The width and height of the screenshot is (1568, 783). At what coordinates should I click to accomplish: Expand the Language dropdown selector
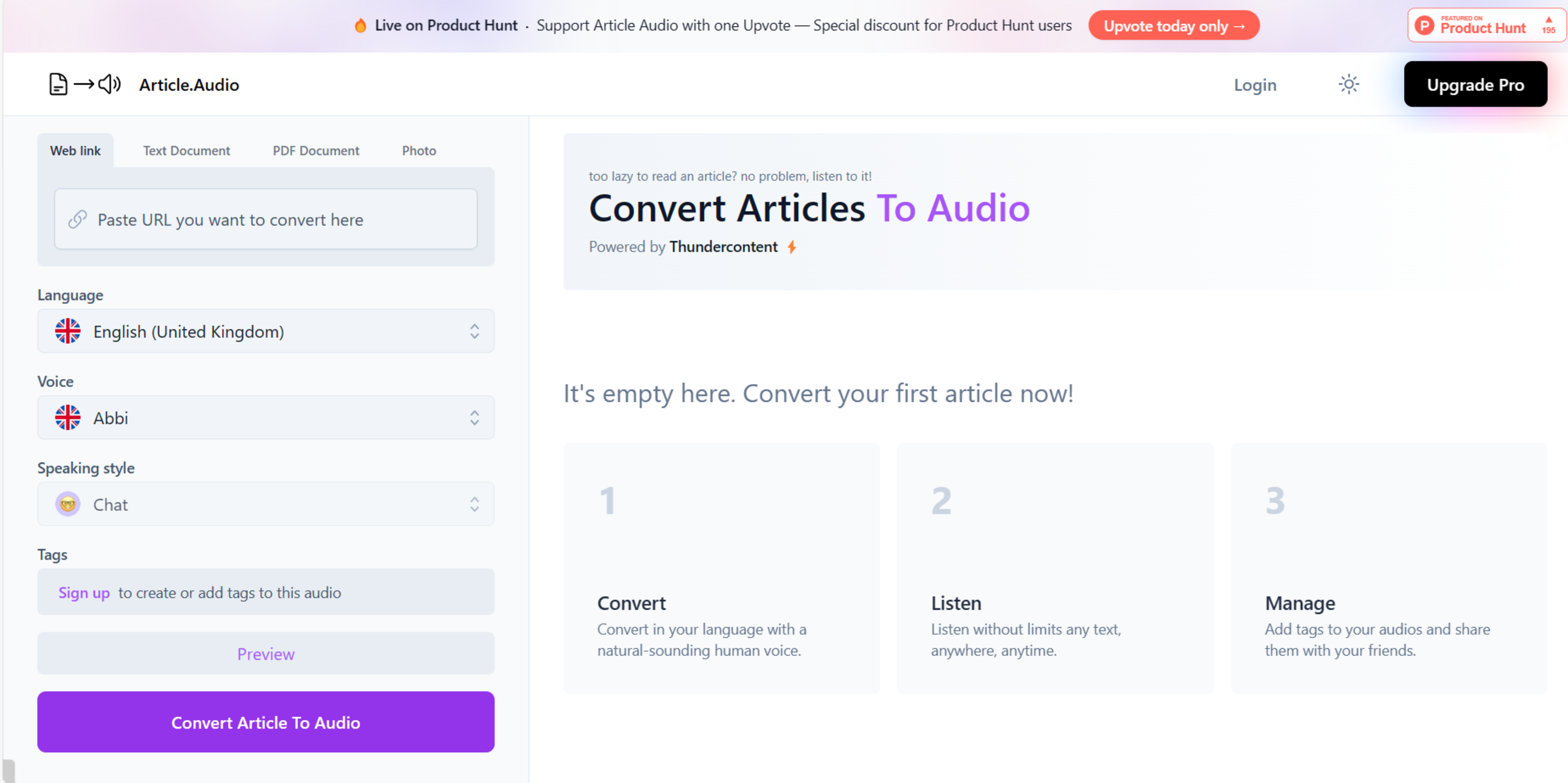point(266,331)
